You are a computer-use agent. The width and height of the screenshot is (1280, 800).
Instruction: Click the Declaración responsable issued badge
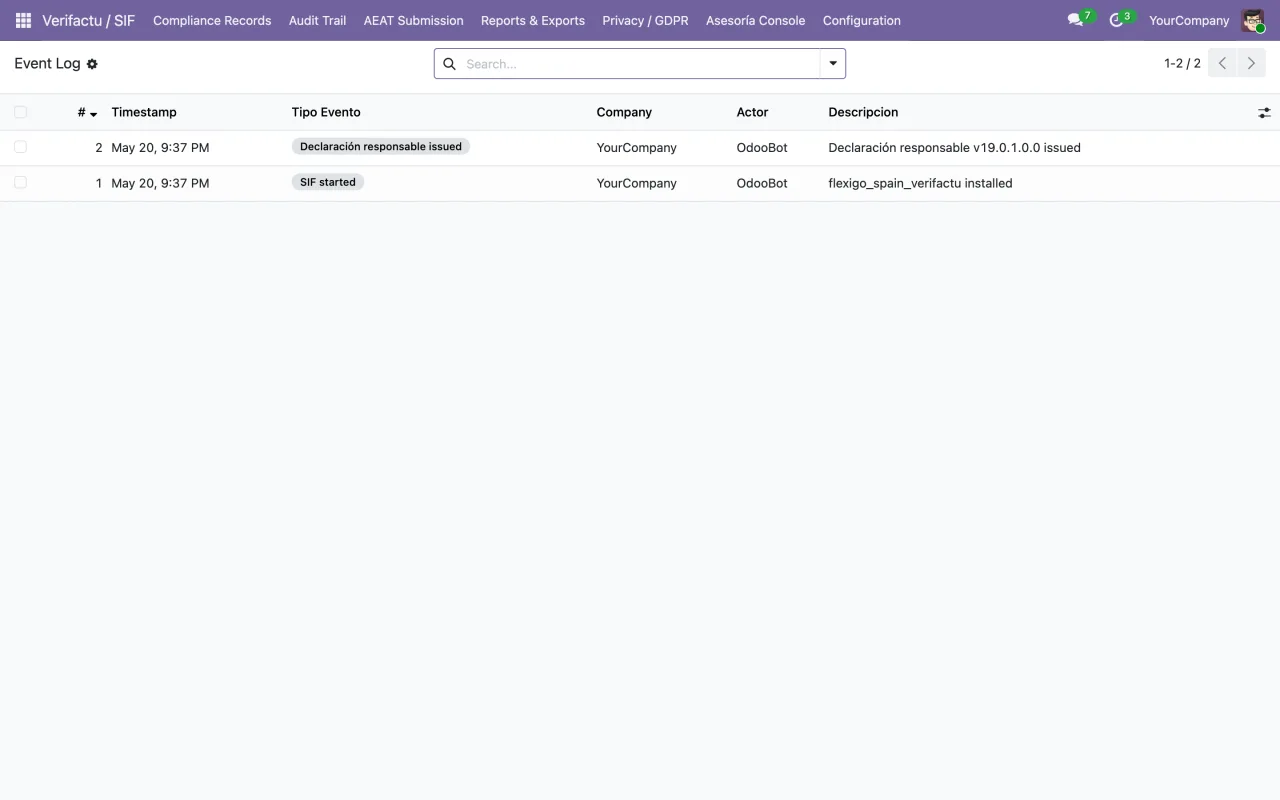381,146
